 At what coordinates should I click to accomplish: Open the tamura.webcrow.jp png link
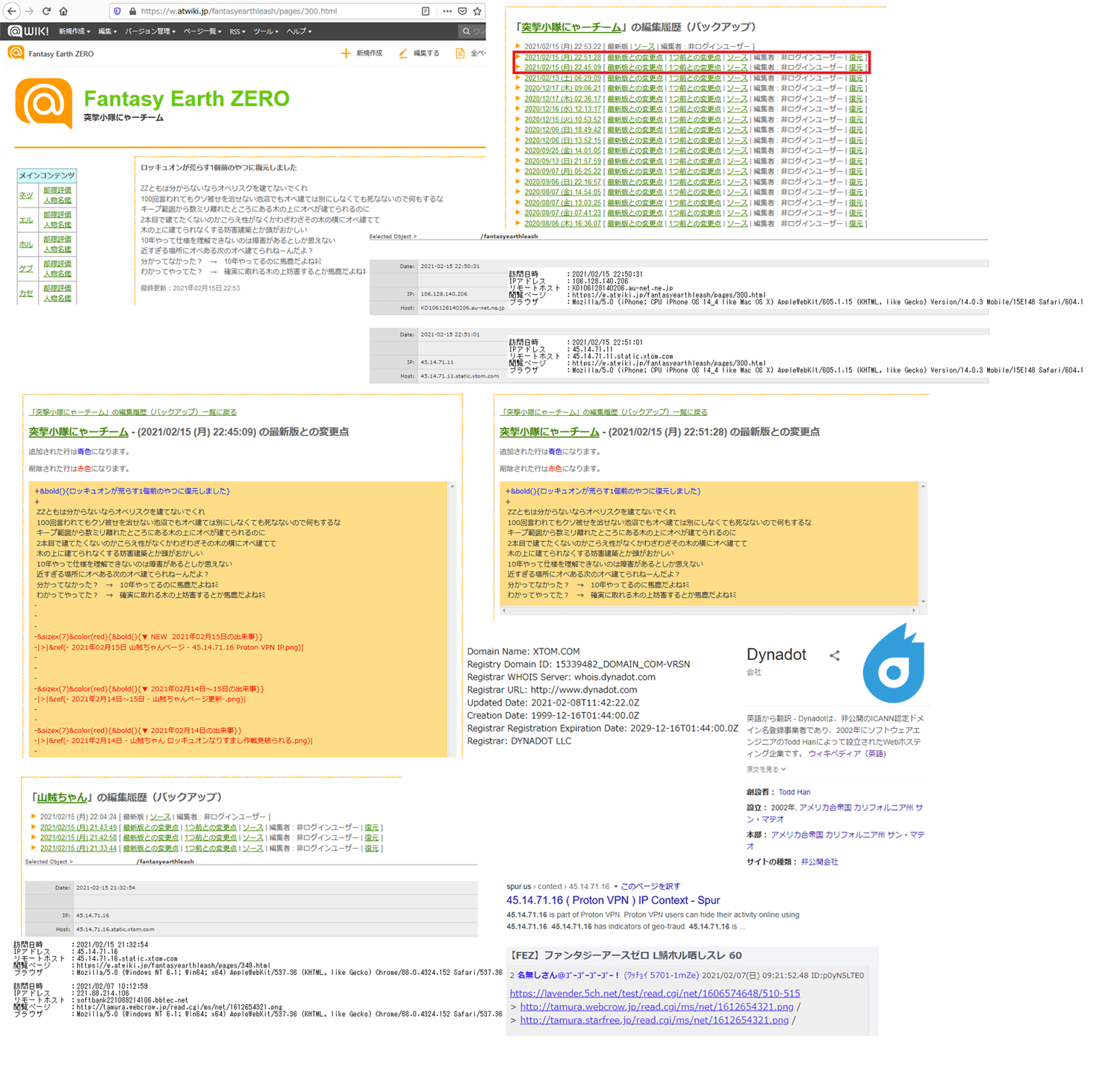[656, 1007]
